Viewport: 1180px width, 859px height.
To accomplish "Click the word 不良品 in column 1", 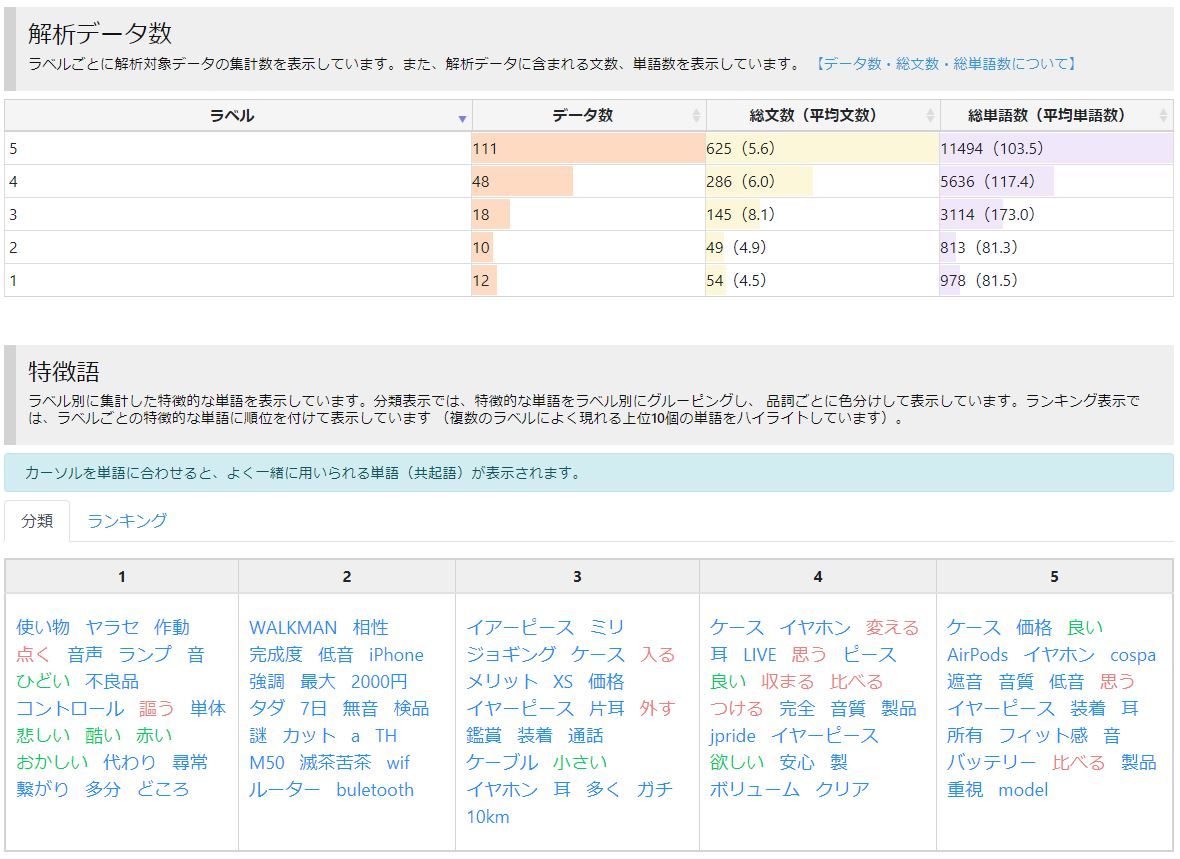I will point(112,682).
